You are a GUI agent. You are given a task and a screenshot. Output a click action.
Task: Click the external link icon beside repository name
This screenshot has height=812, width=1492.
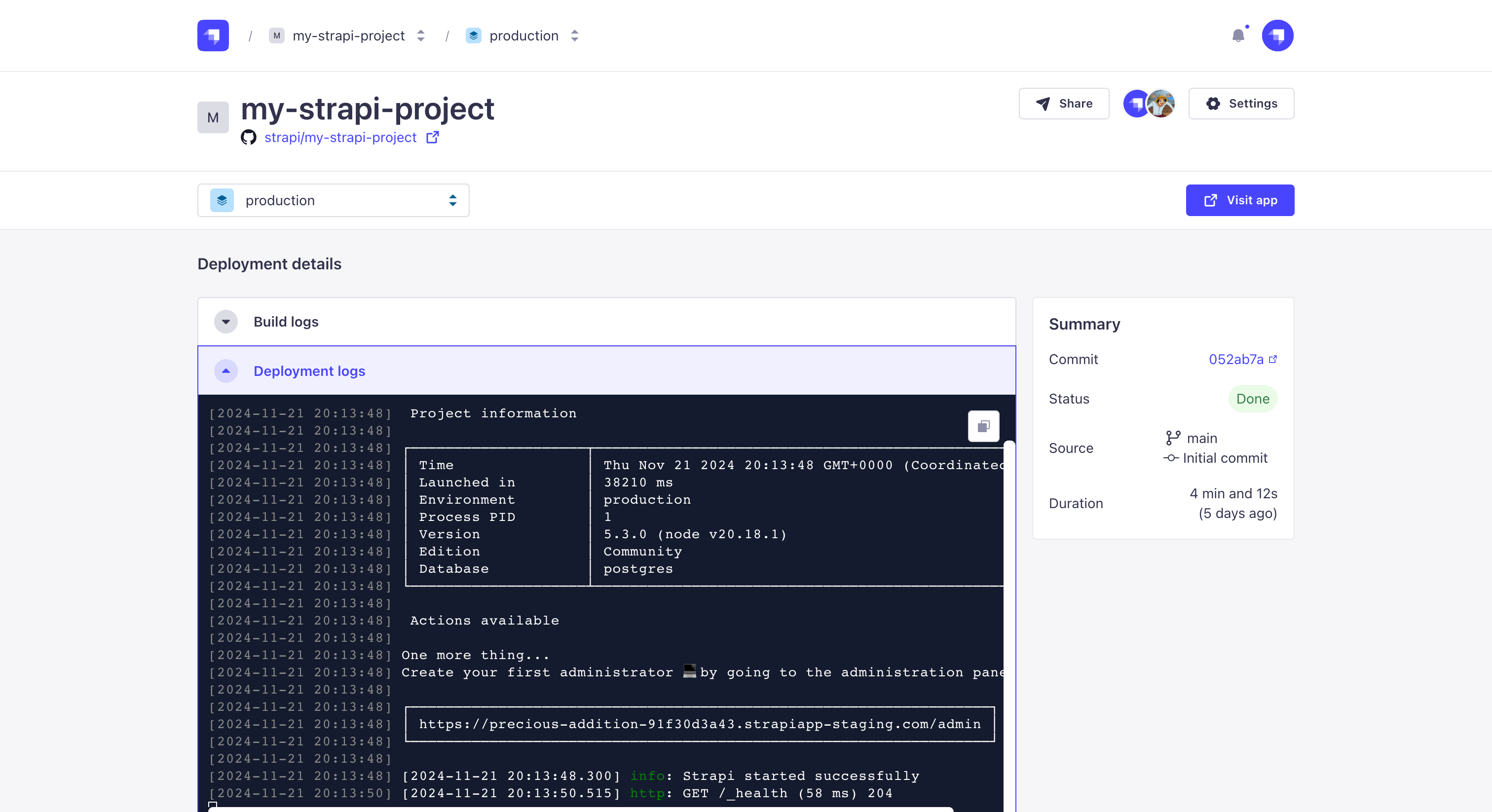click(x=432, y=137)
